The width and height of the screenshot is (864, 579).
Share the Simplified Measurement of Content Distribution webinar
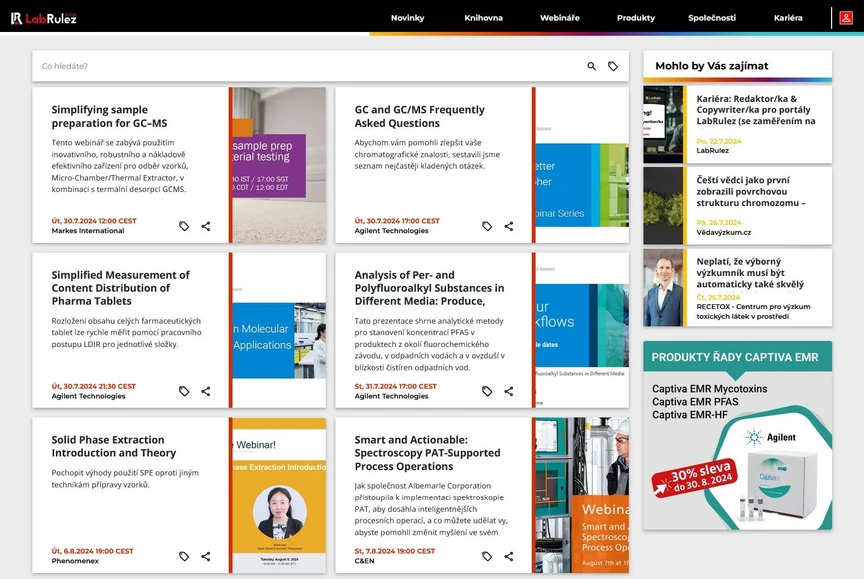tap(205, 391)
